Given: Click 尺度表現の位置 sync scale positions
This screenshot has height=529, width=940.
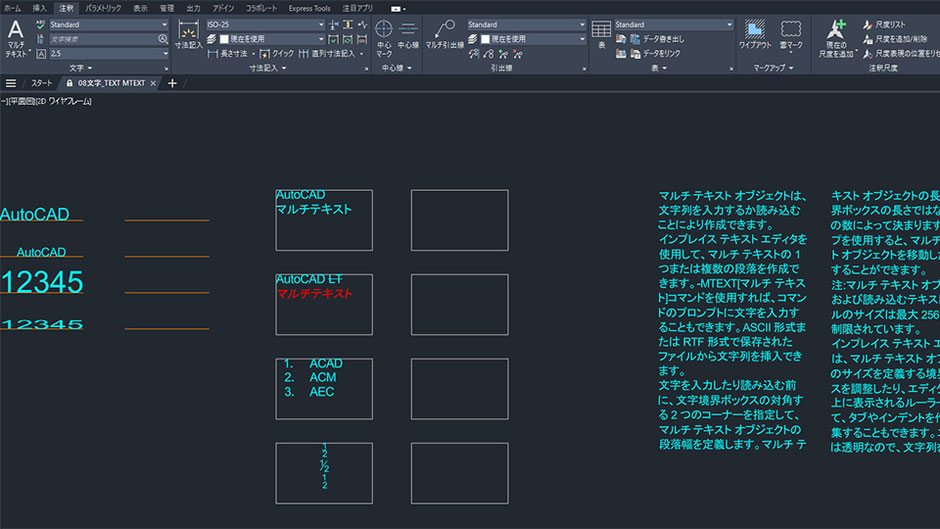Looking at the screenshot, I should tap(901, 53).
